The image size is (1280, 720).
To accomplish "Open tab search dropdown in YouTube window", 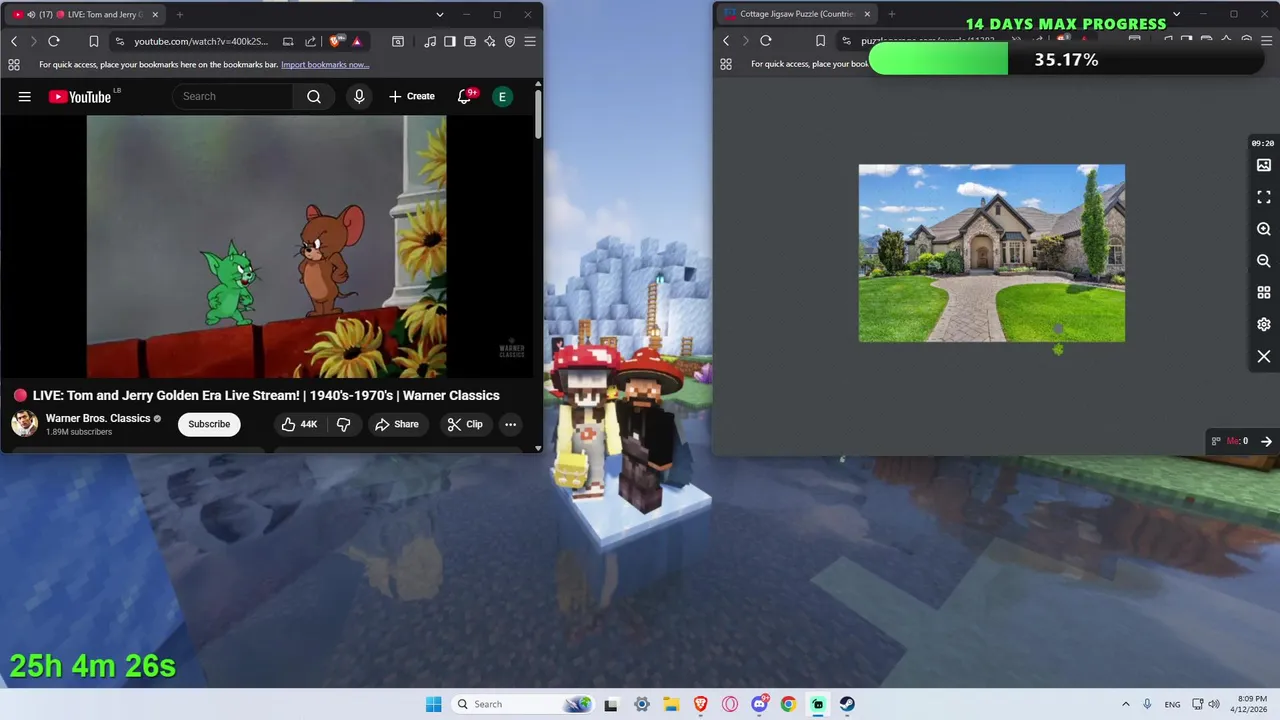I will (x=439, y=14).
